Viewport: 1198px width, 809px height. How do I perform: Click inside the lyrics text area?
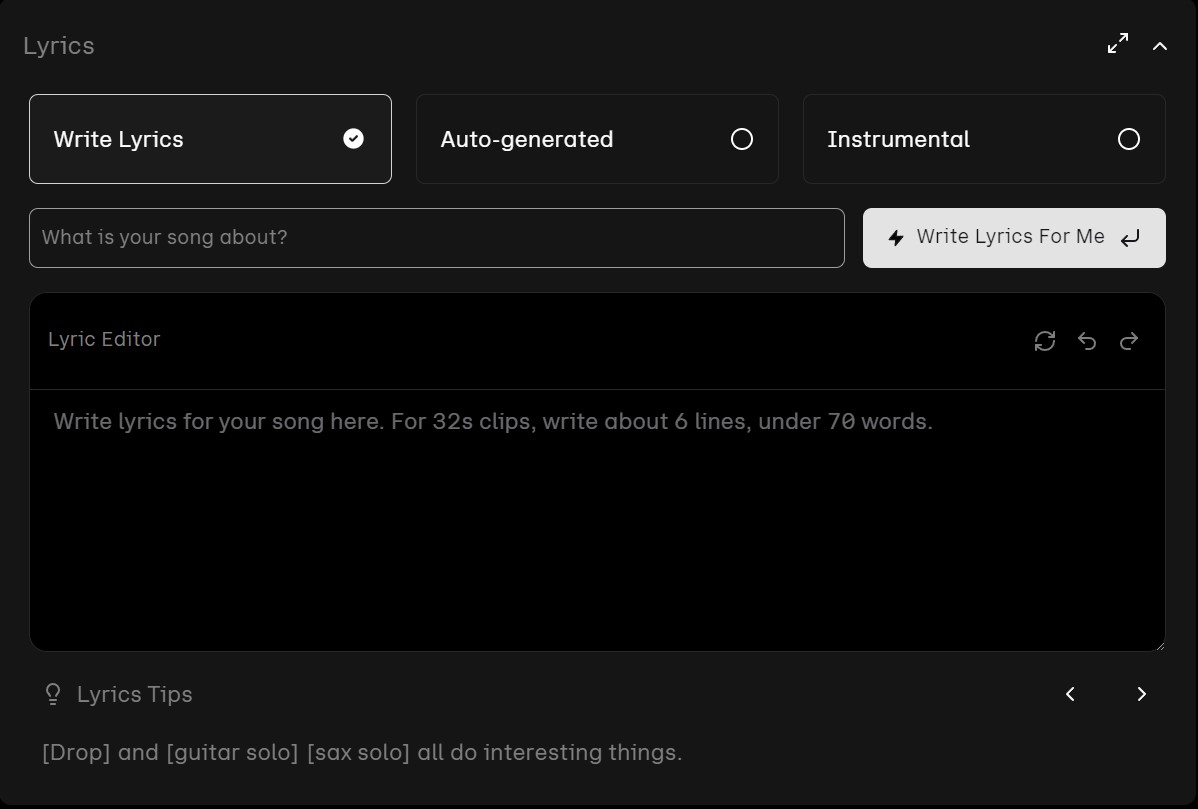tap(596, 520)
